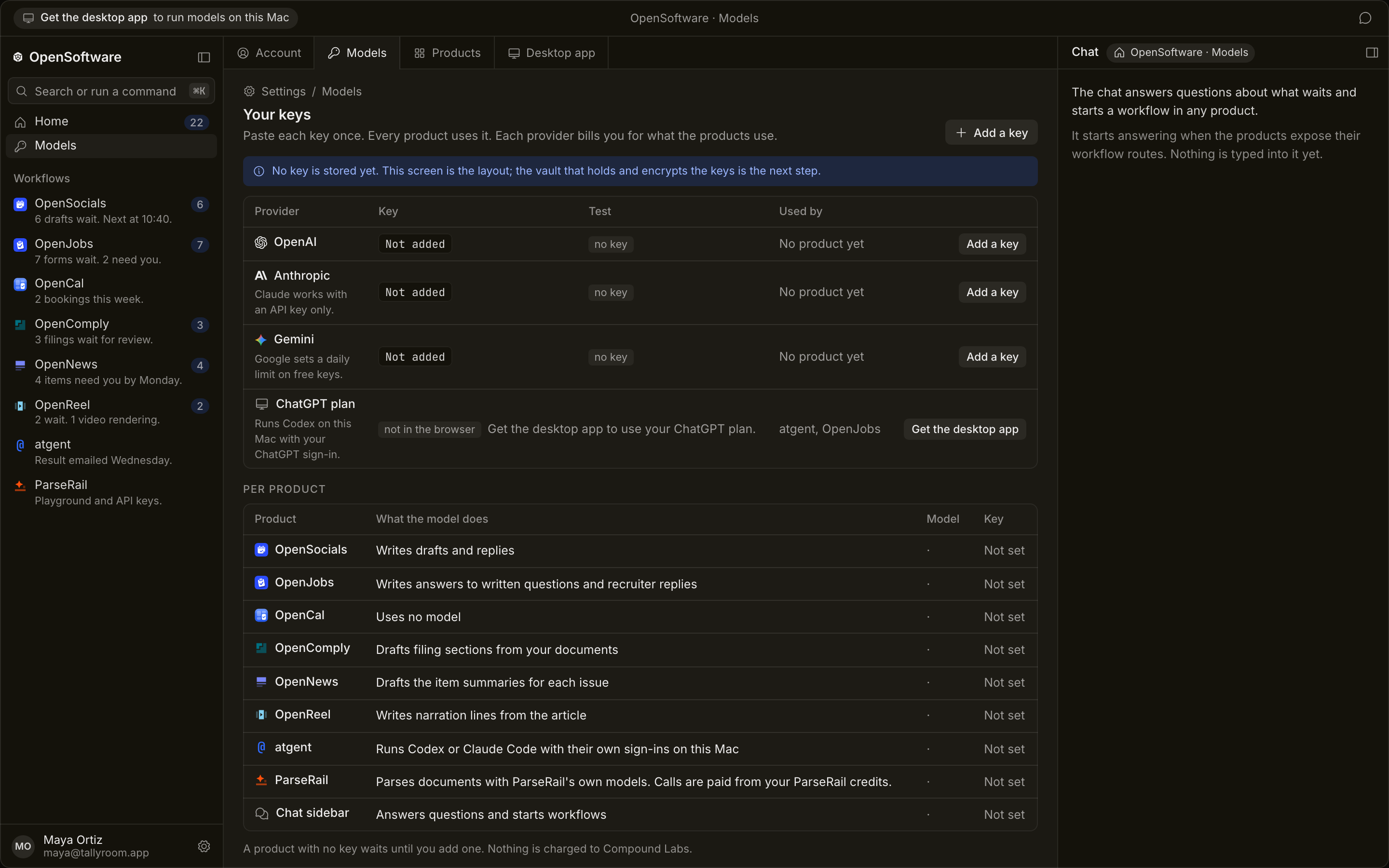Click 'Uses no model' in OpenCal row
The image size is (1389, 868).
[x=418, y=617]
